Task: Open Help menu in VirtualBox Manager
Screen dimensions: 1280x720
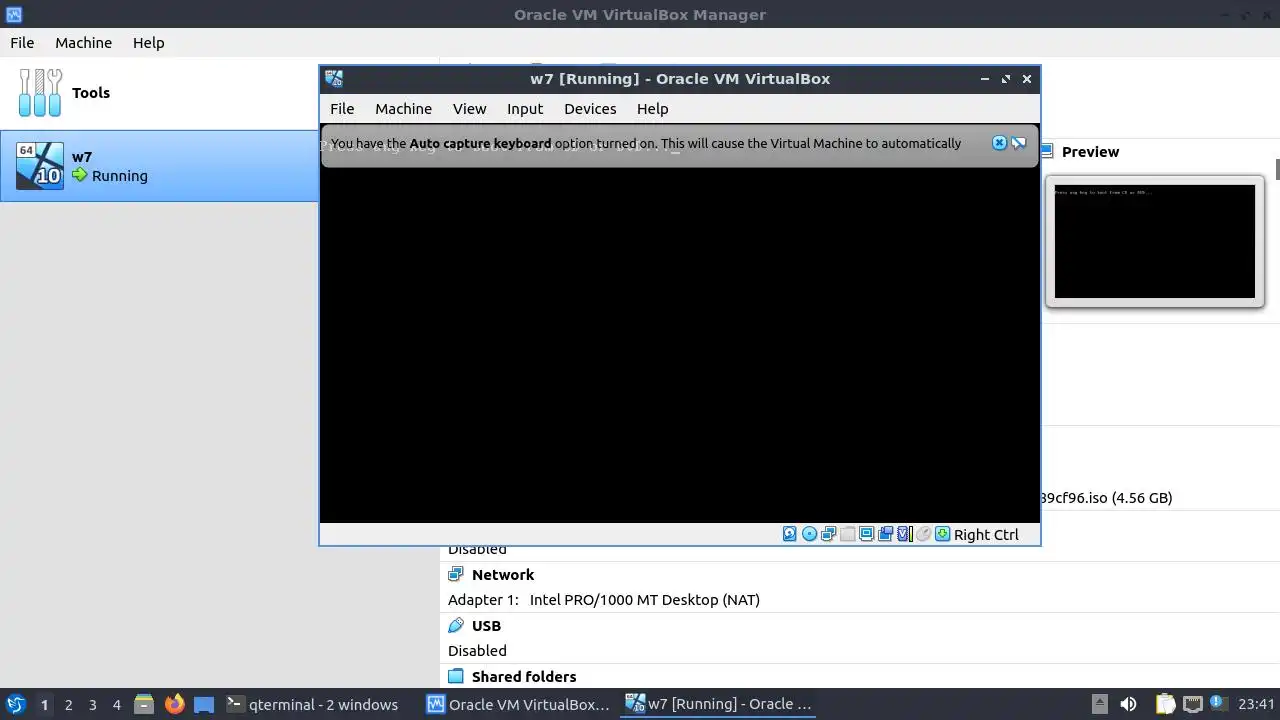Action: point(148,43)
